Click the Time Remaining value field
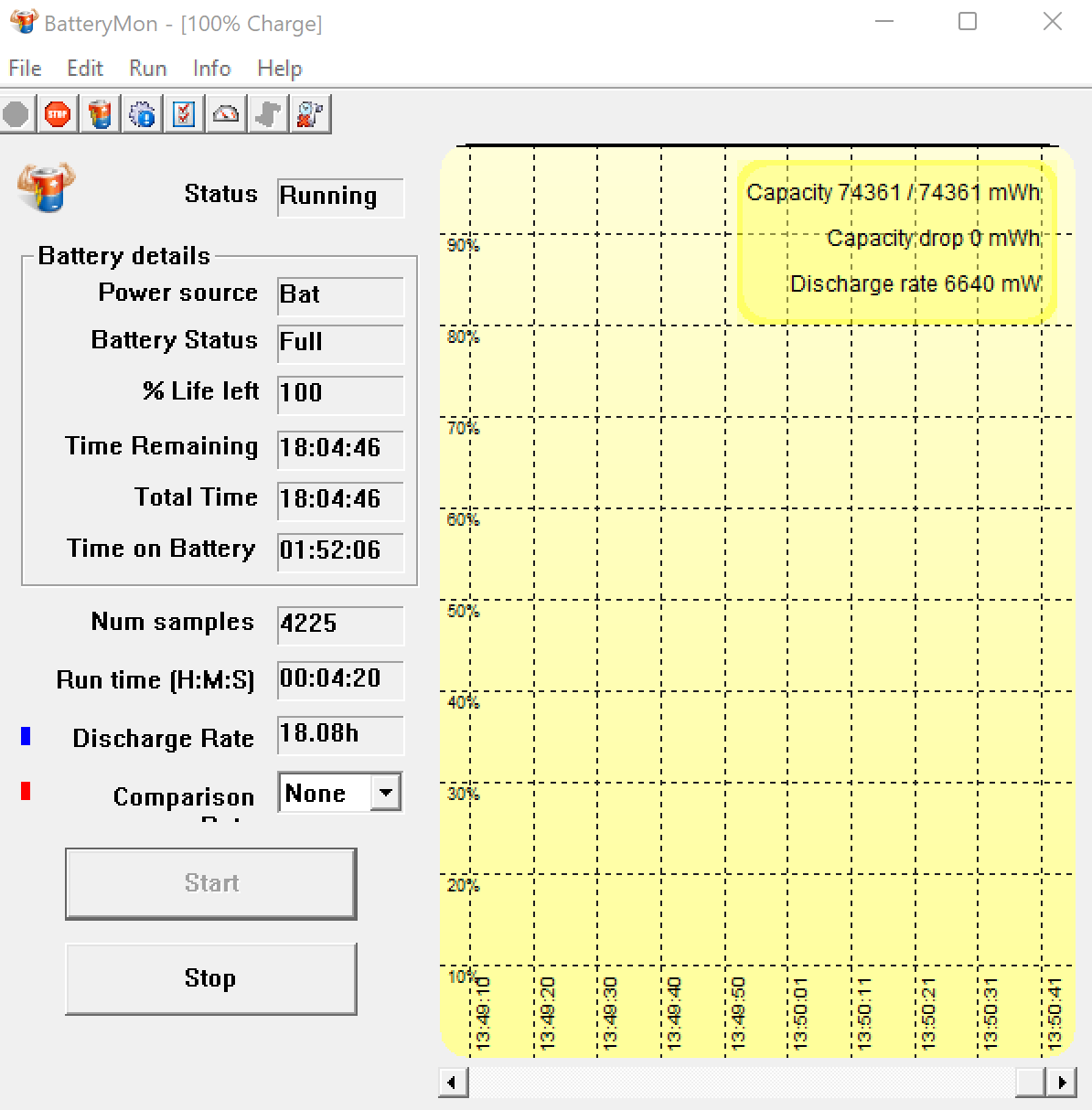Image resolution: width=1092 pixels, height=1110 pixels. click(x=340, y=450)
